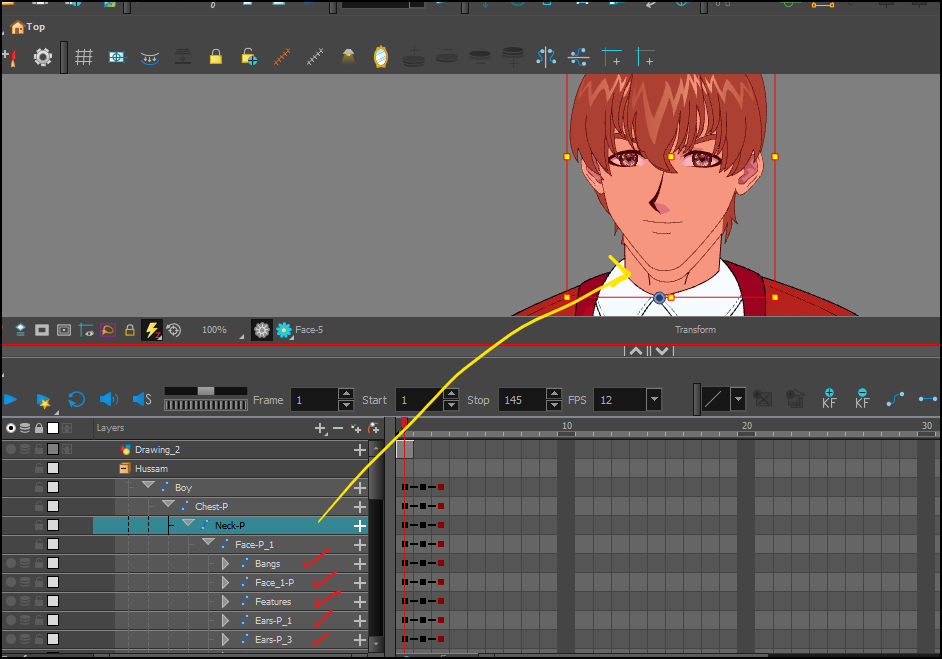Increase Start frame with up stepper
Viewport: 942px width, 659px height.
click(451, 394)
